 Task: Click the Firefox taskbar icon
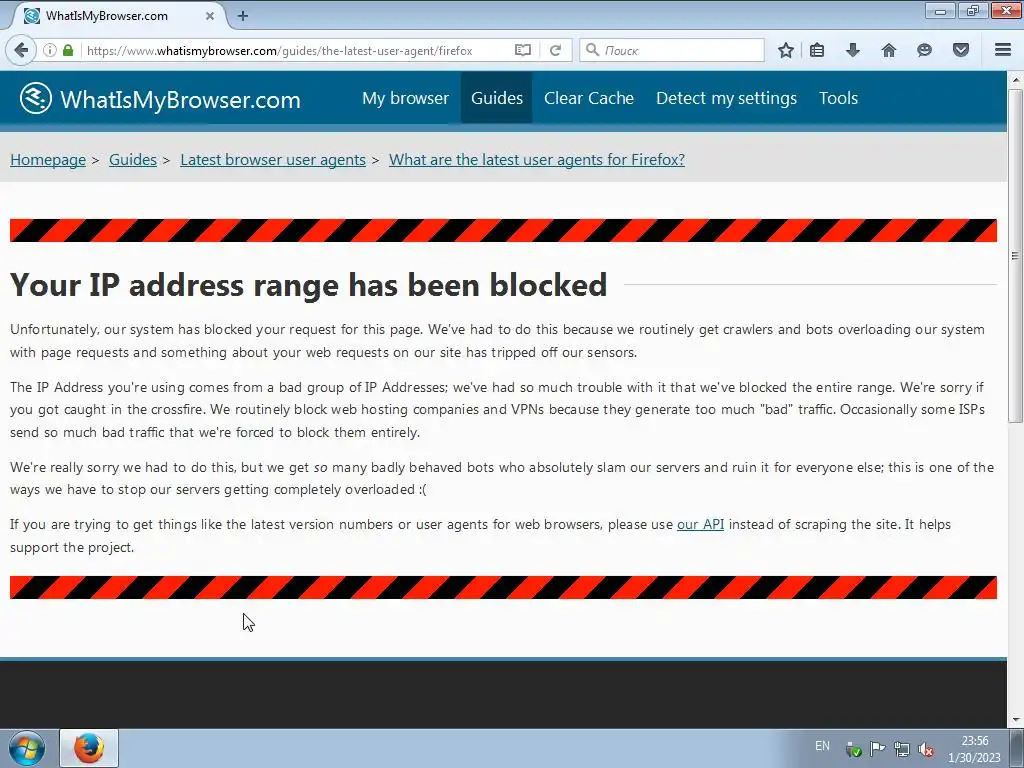pyautogui.click(x=89, y=748)
